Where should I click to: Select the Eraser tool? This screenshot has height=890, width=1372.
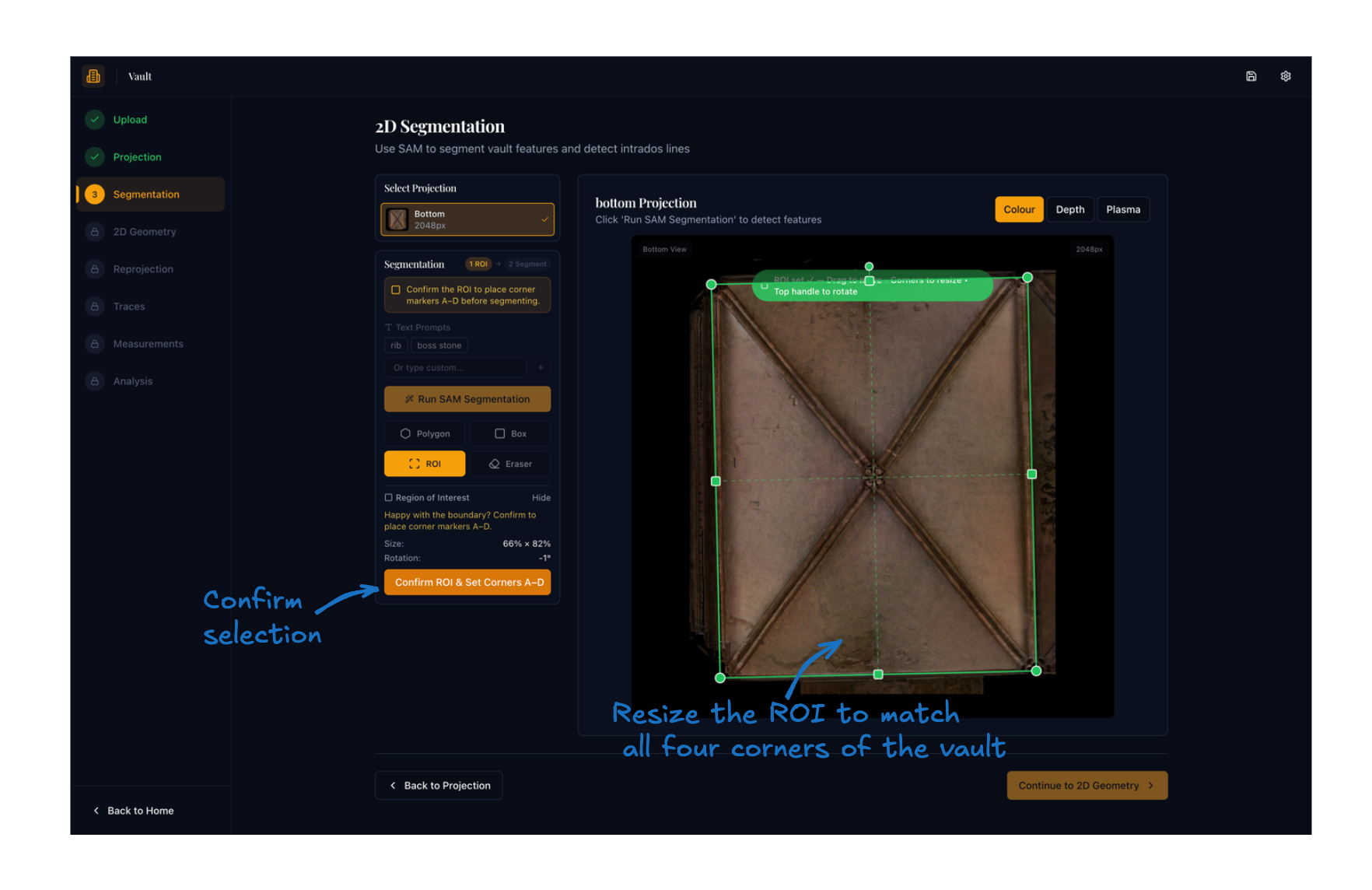click(x=510, y=464)
